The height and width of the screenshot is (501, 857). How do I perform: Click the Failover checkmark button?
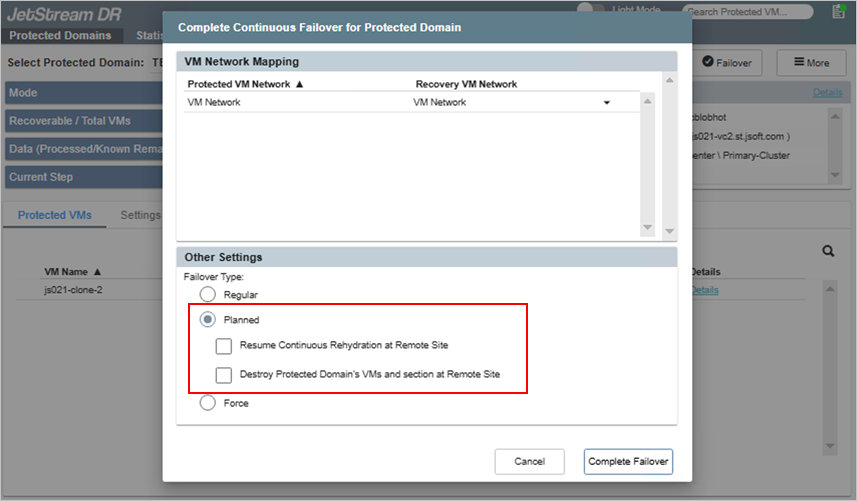[x=726, y=63]
